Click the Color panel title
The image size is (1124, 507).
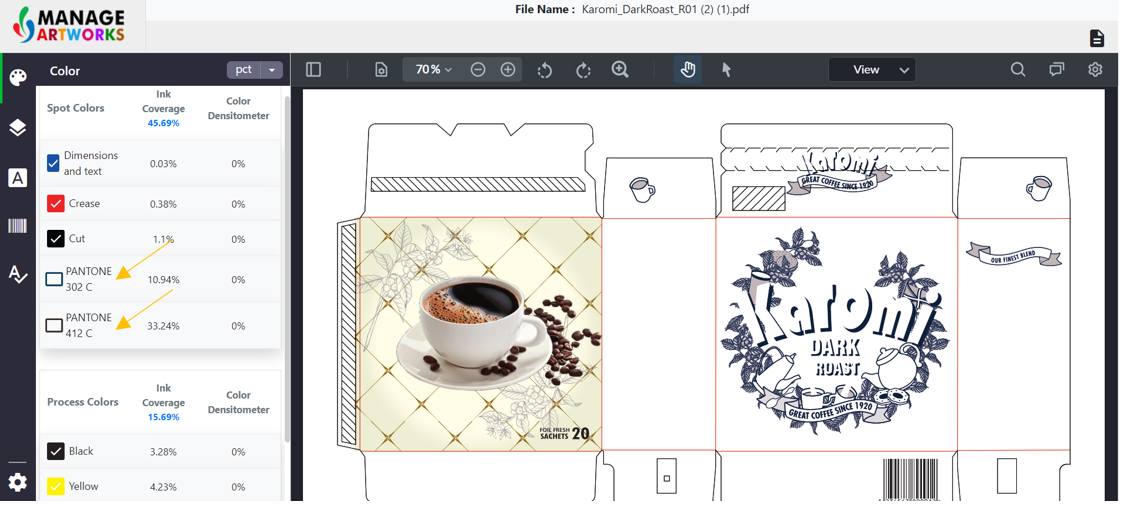pyautogui.click(x=65, y=71)
